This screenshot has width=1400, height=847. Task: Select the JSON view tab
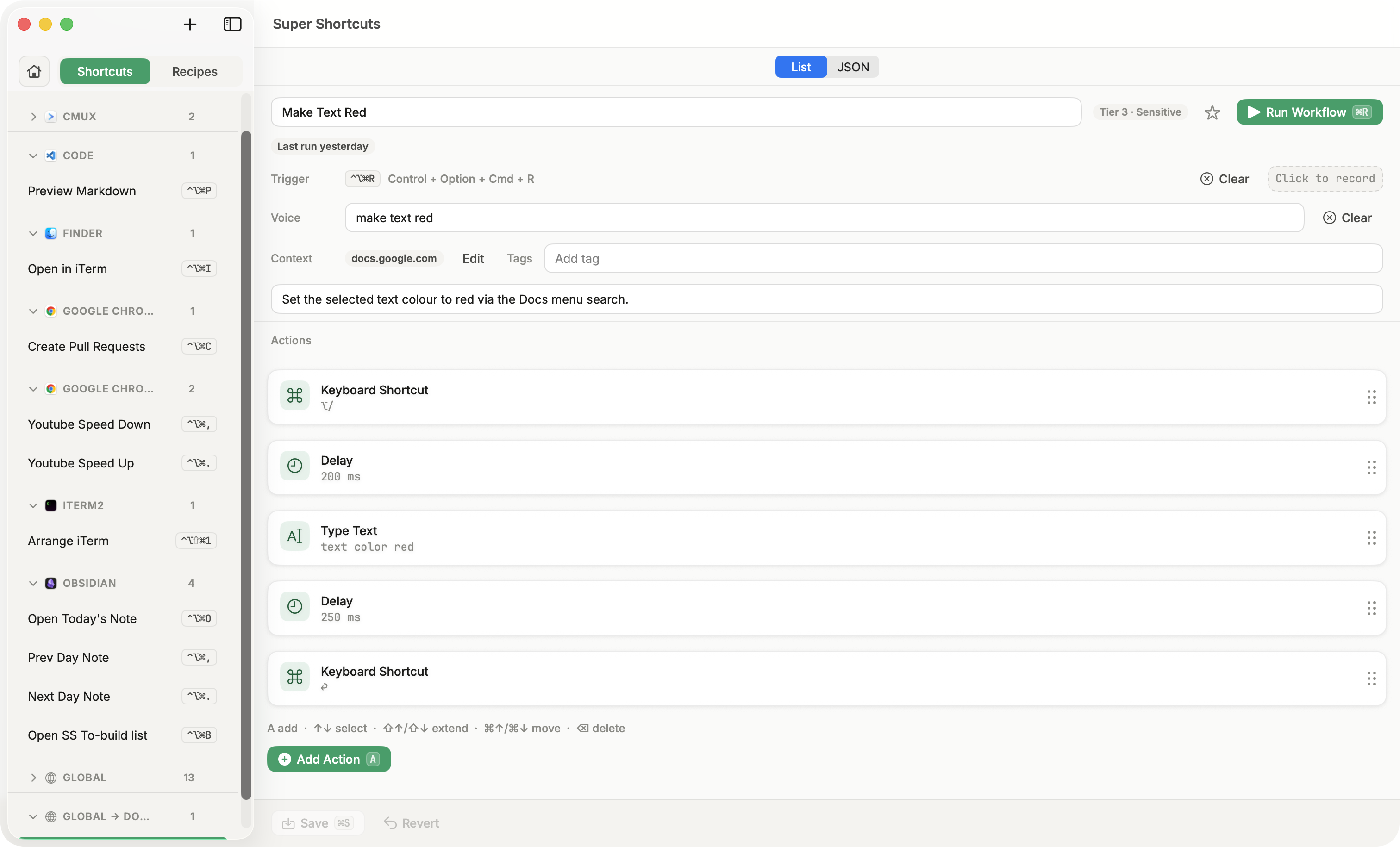click(x=853, y=67)
